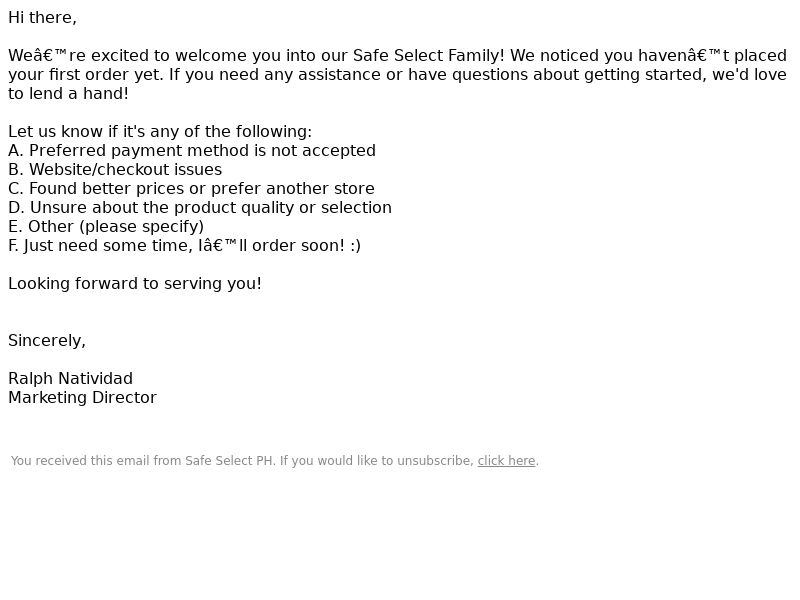Click the 'Looking forward to serving you!' line
The height and width of the screenshot is (600, 800).
135,284
